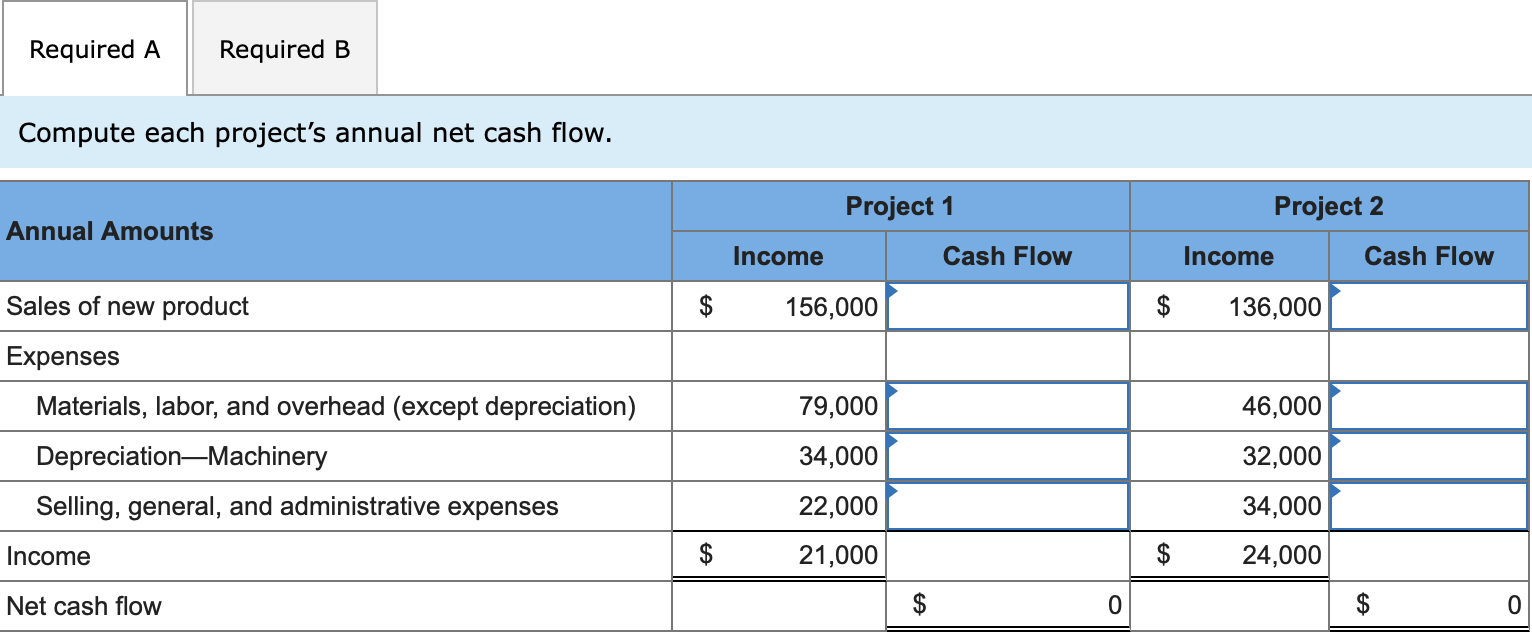The width and height of the screenshot is (1532, 632).
Task: Click blue flag on Project 1 Sales cash flow cell
Action: (x=891, y=289)
